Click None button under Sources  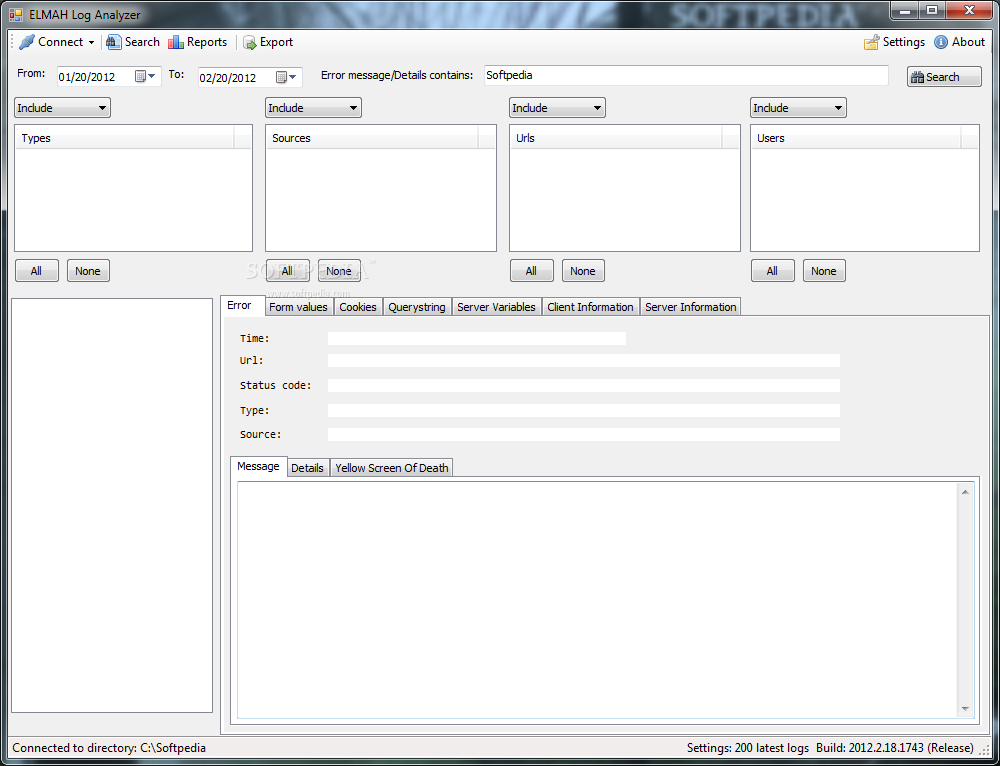339,270
